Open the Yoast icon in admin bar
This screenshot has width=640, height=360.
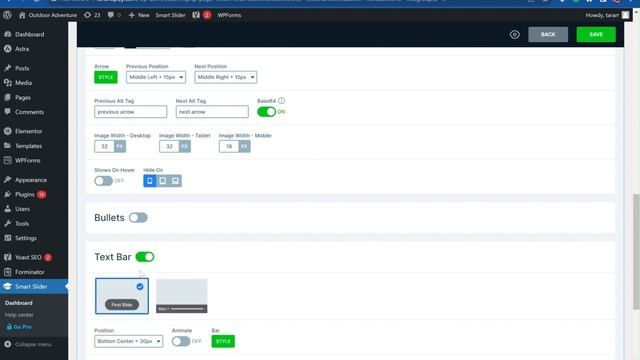tap(196, 15)
